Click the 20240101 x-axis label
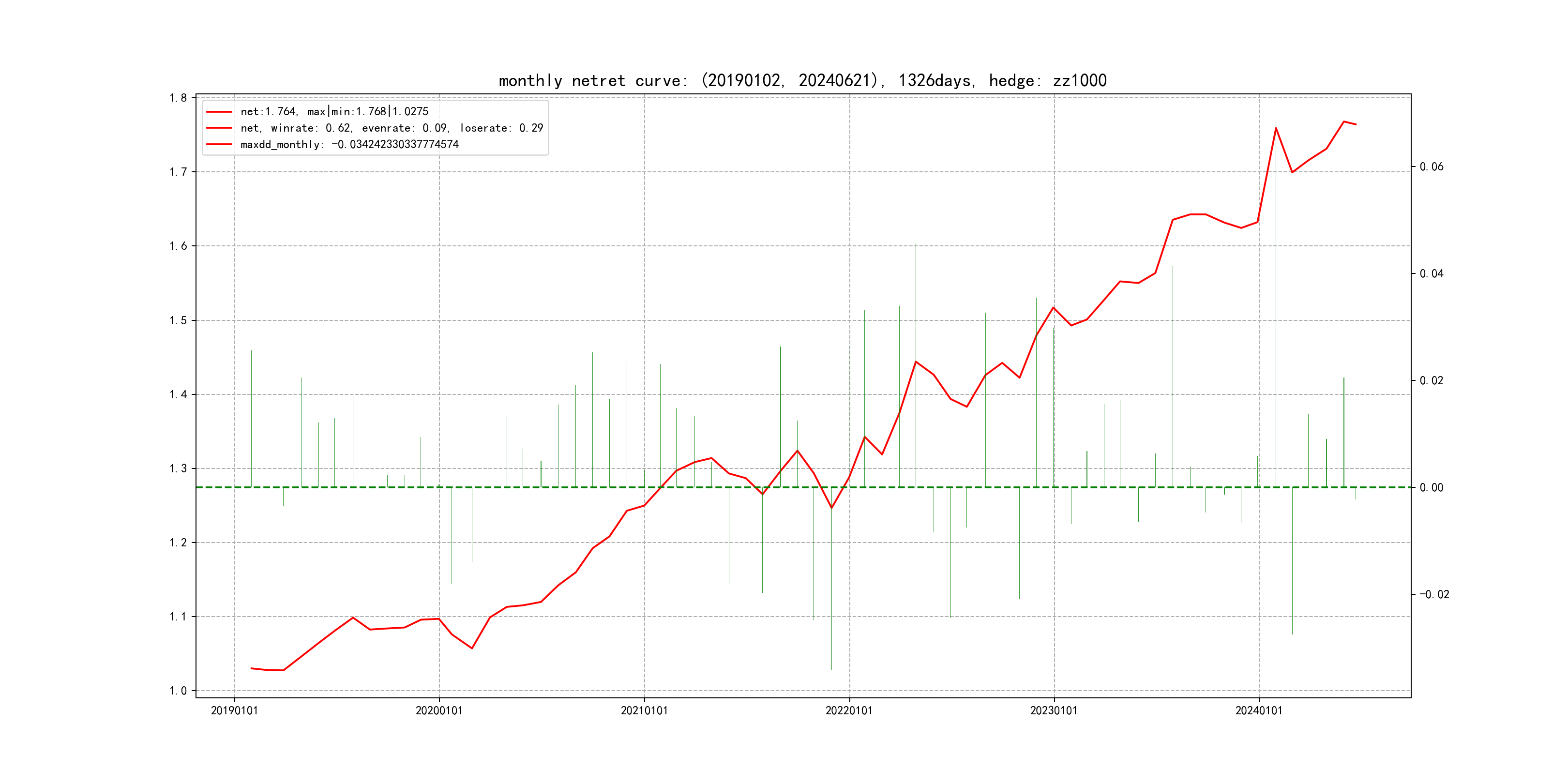 (x=1258, y=710)
